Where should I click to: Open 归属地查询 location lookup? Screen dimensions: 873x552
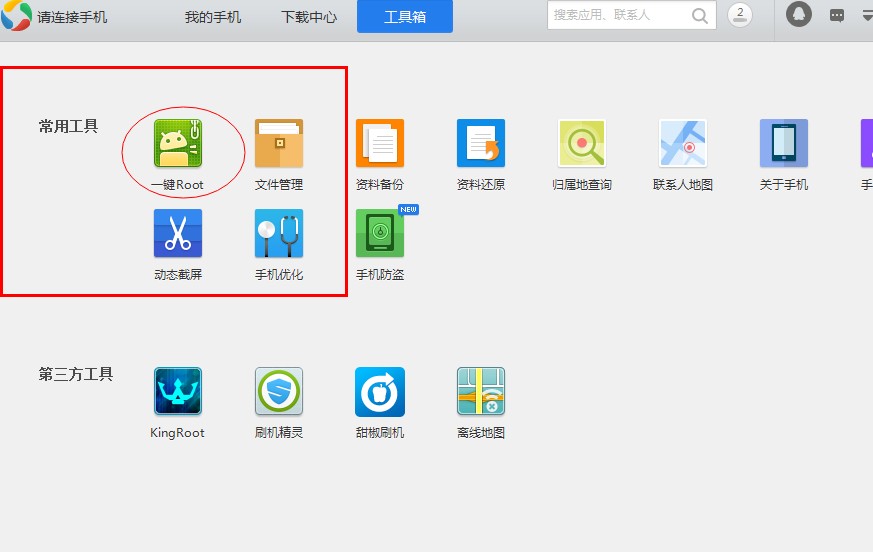(582, 144)
